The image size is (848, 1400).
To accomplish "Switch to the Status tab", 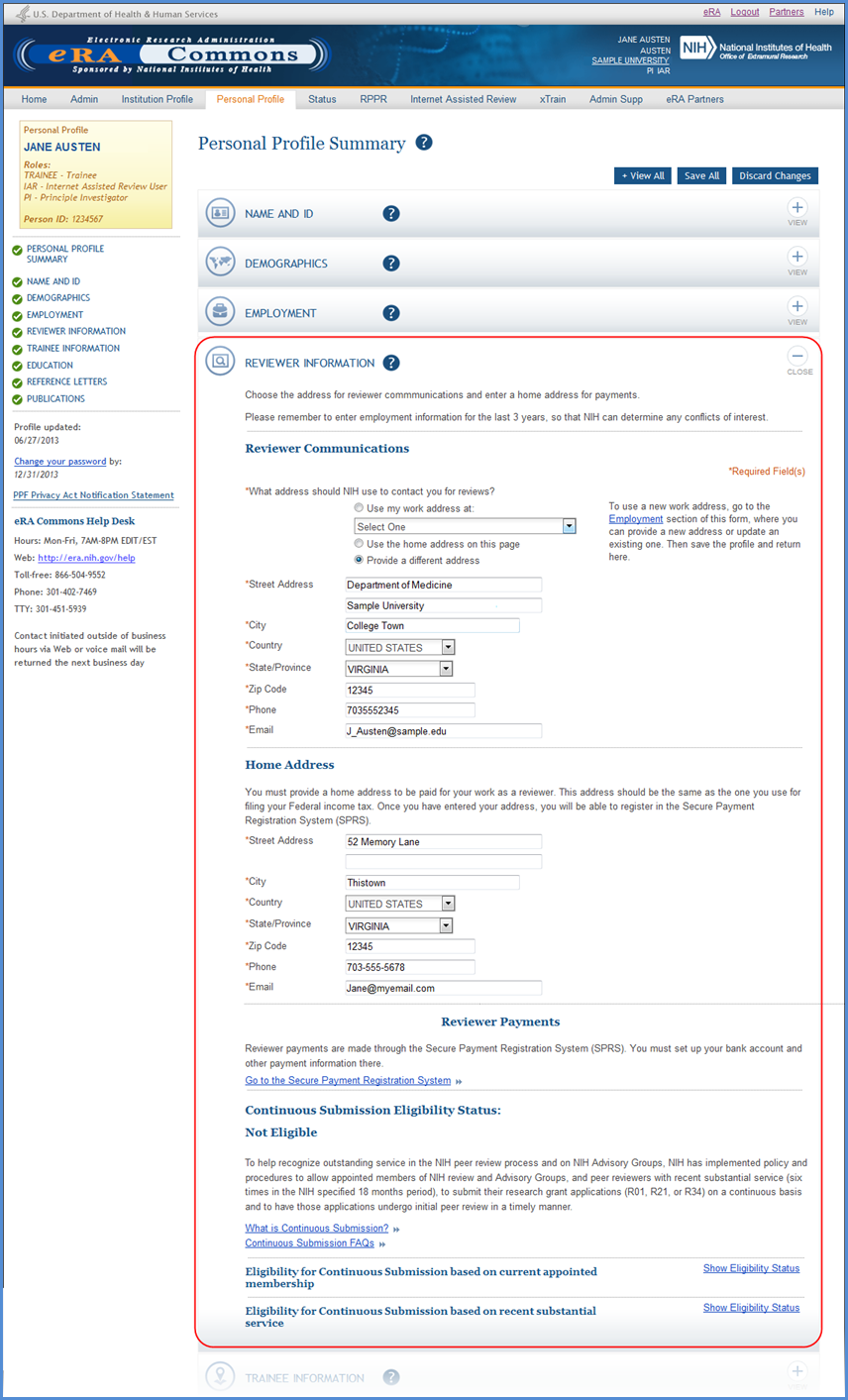I will point(322,99).
